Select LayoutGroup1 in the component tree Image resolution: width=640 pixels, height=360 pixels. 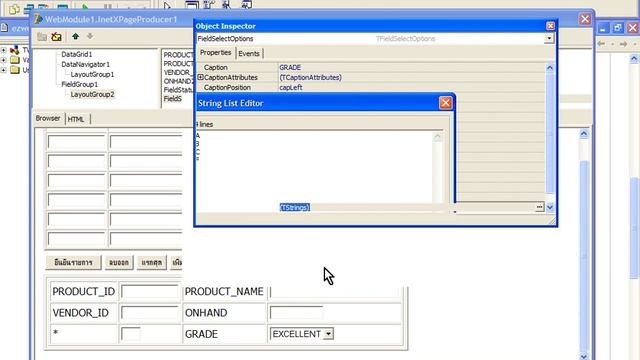(x=92, y=74)
